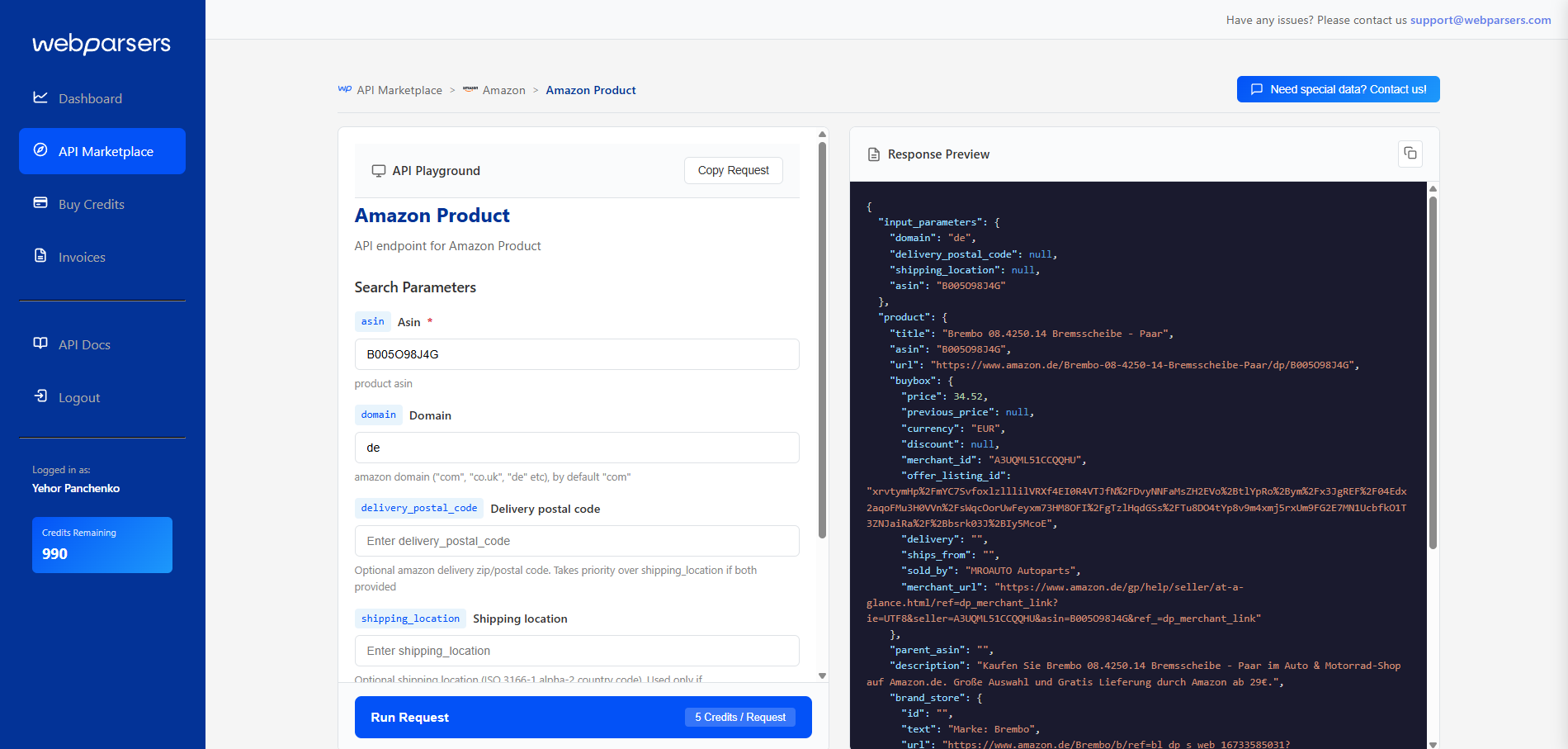Go to API Marketplace breadcrumb

[x=399, y=90]
